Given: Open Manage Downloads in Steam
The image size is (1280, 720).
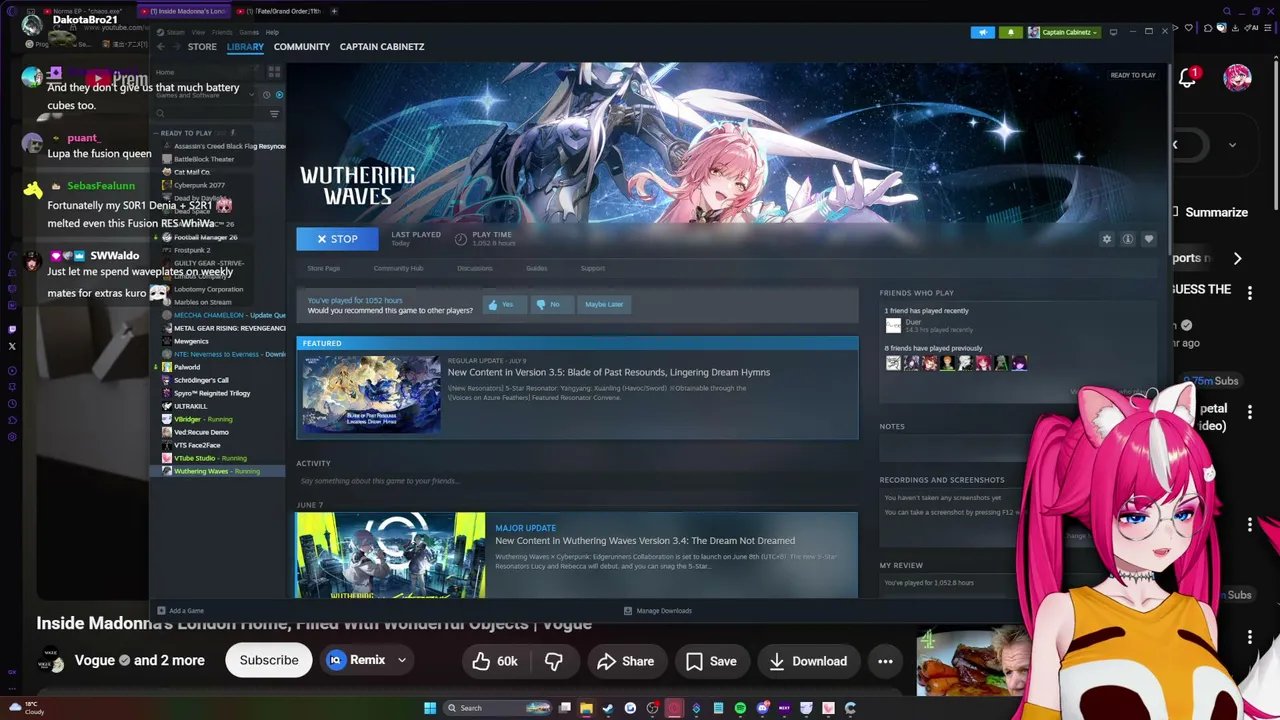Looking at the screenshot, I should (x=658, y=611).
